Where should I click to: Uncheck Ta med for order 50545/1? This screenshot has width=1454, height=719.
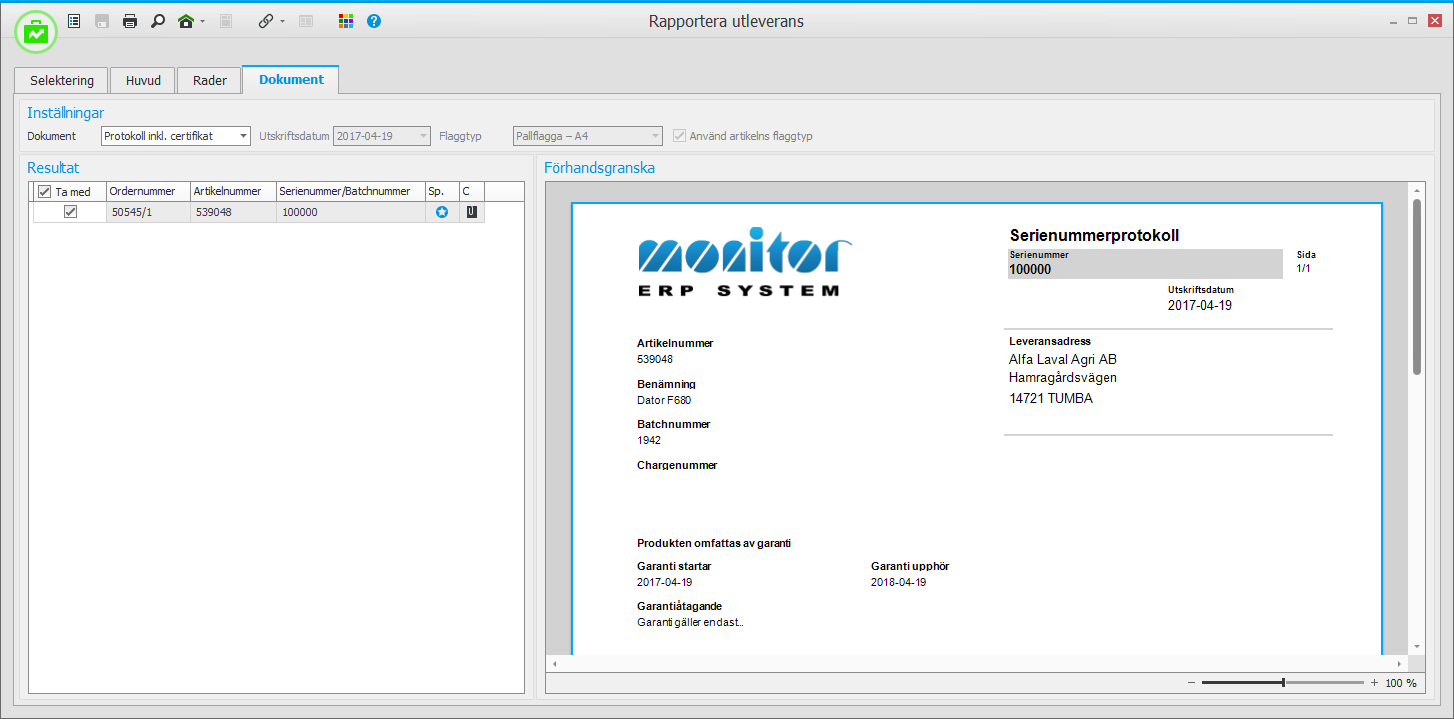(x=70, y=212)
